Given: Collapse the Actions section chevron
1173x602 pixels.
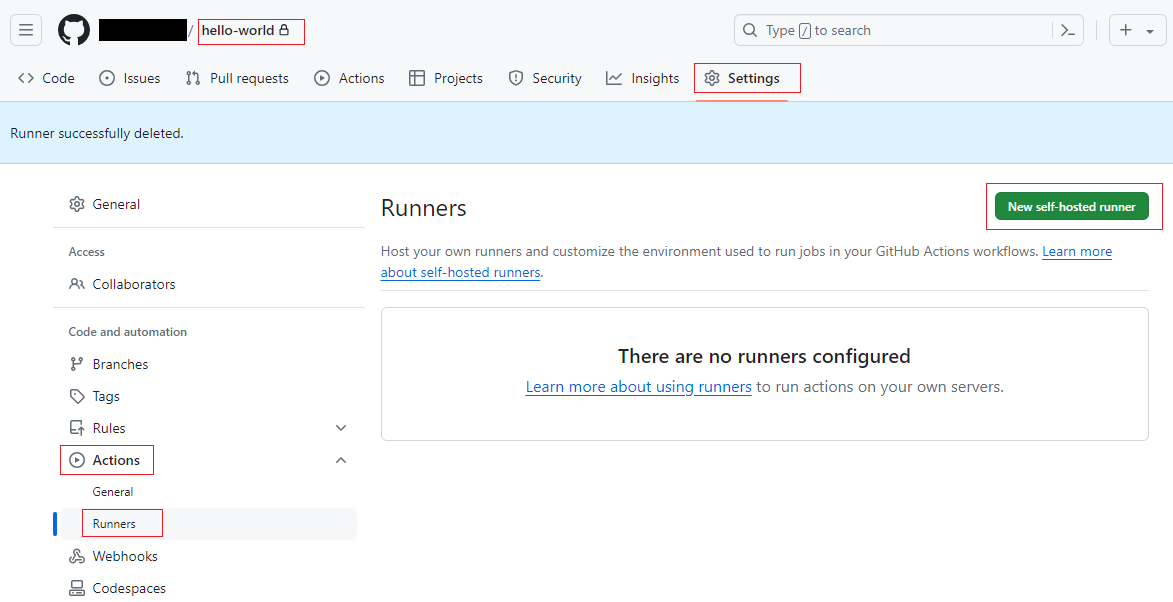Looking at the screenshot, I should pyautogui.click(x=341, y=461).
